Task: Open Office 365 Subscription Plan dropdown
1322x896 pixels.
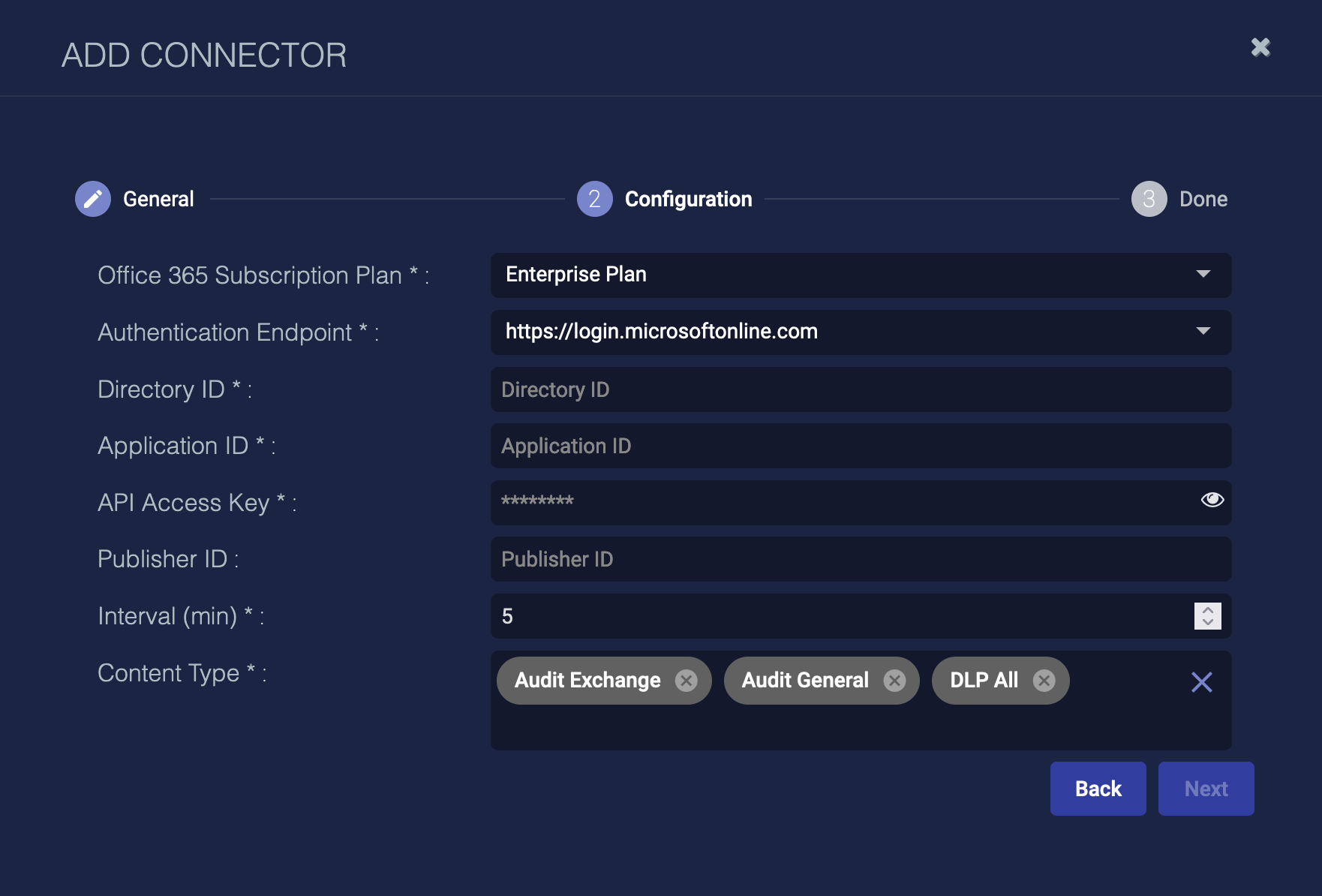Action: (861, 275)
